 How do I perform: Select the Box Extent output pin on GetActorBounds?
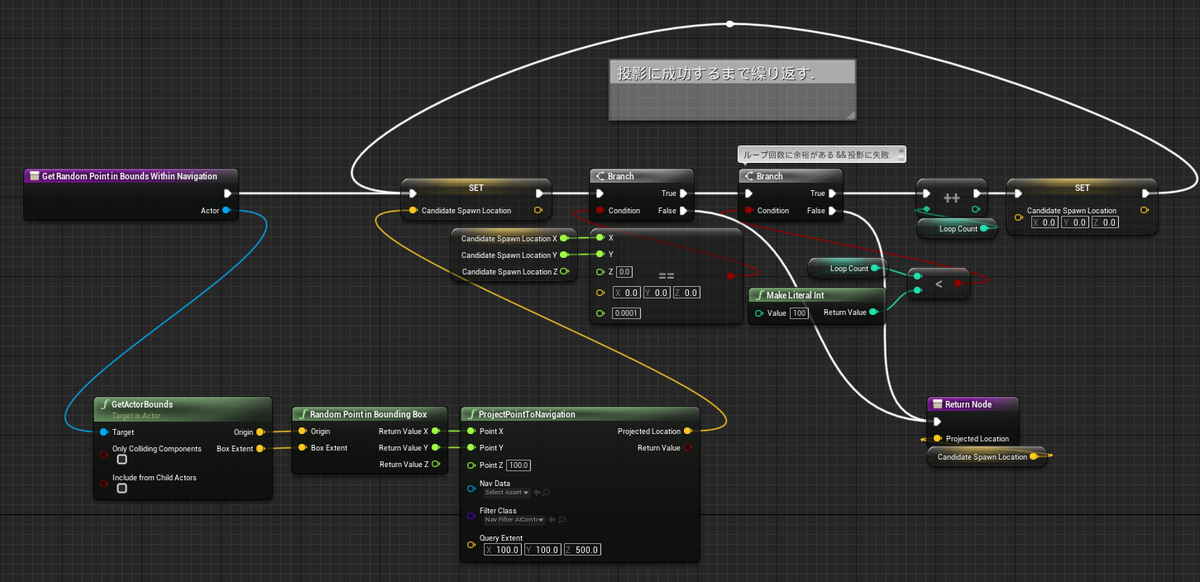(261, 448)
